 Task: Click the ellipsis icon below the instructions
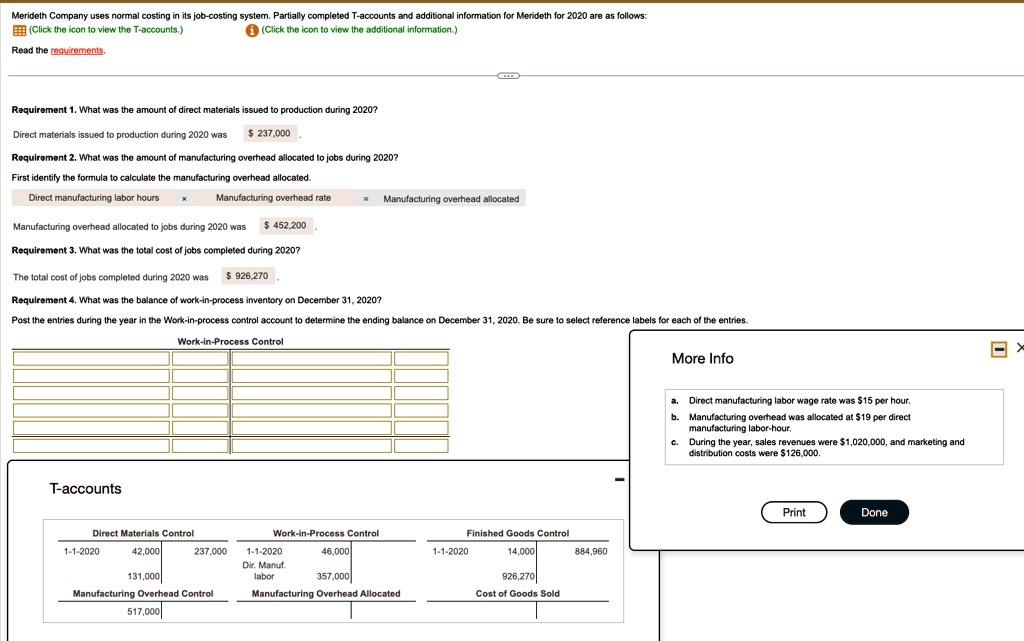click(509, 76)
